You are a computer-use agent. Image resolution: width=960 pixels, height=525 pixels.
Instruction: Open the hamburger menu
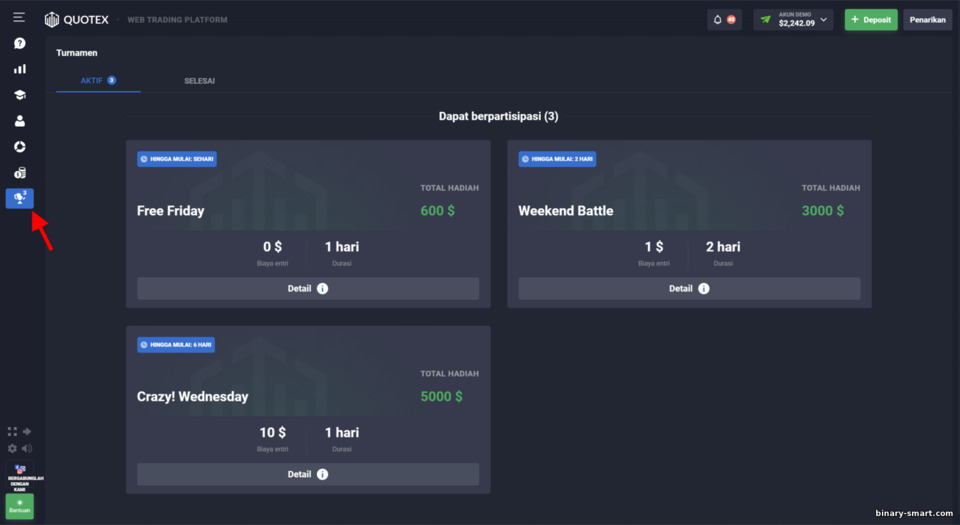[x=19, y=17]
